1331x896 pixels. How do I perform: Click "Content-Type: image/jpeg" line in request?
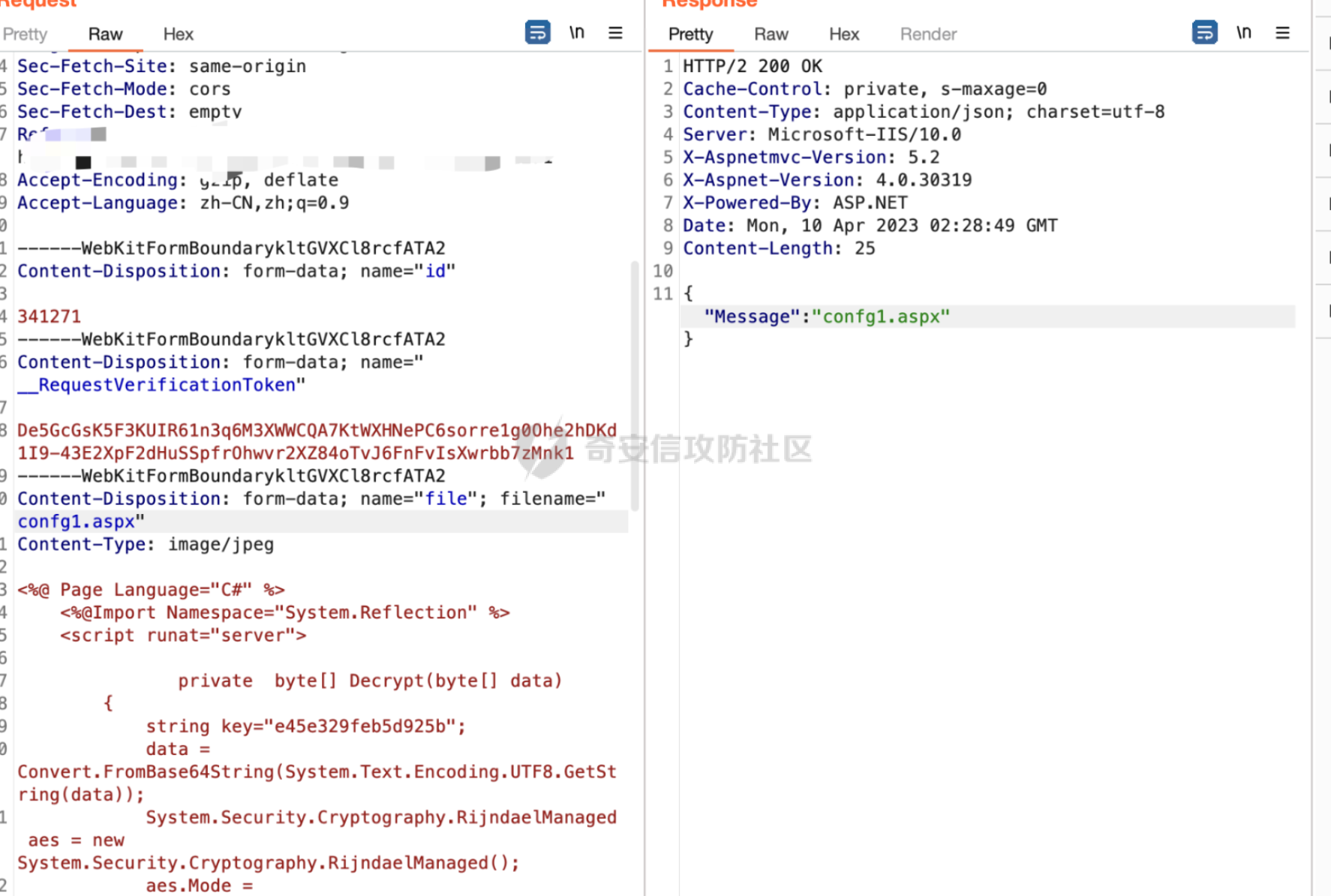click(x=146, y=544)
